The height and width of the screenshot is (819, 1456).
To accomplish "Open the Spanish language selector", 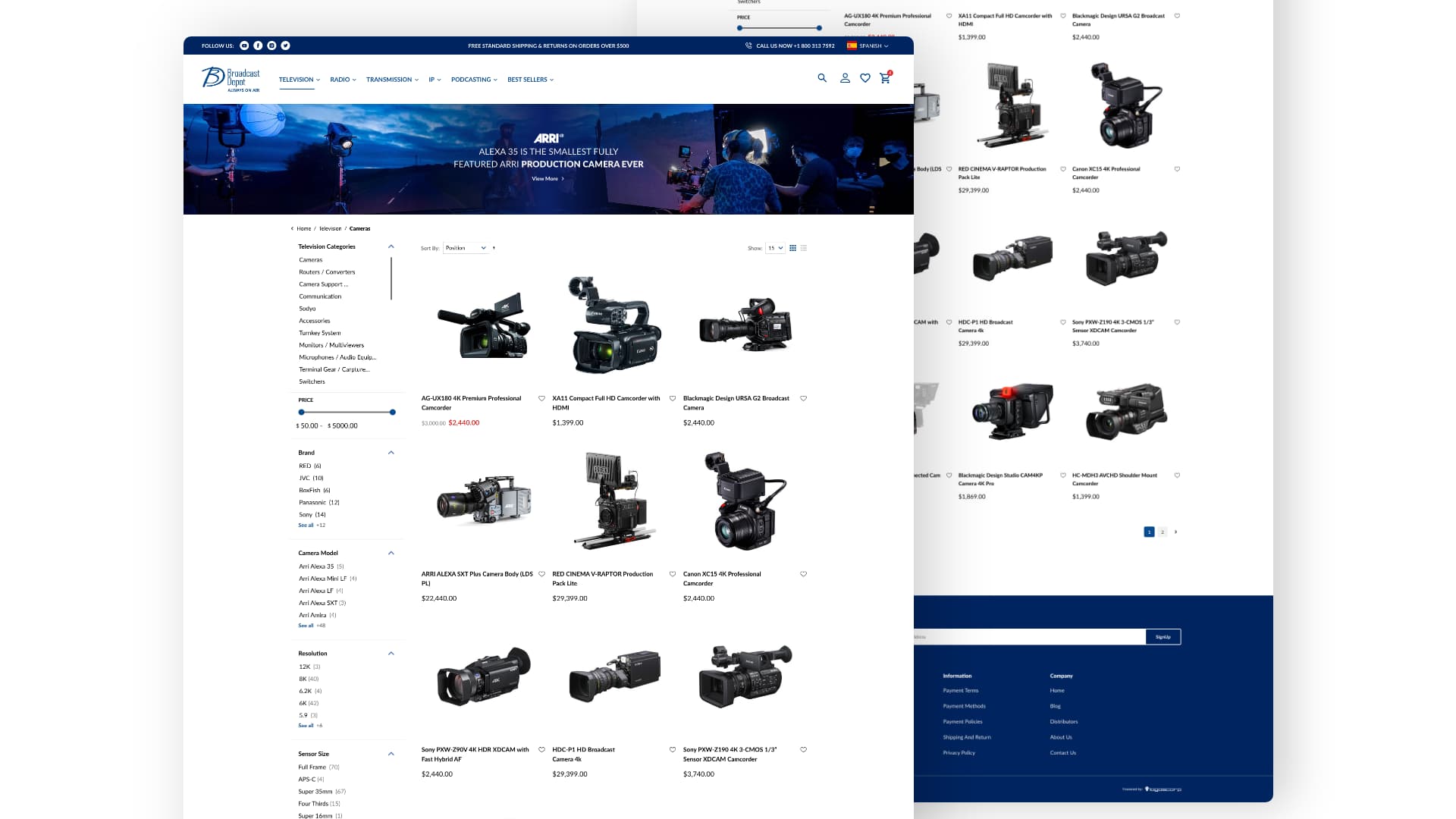I will tap(868, 45).
